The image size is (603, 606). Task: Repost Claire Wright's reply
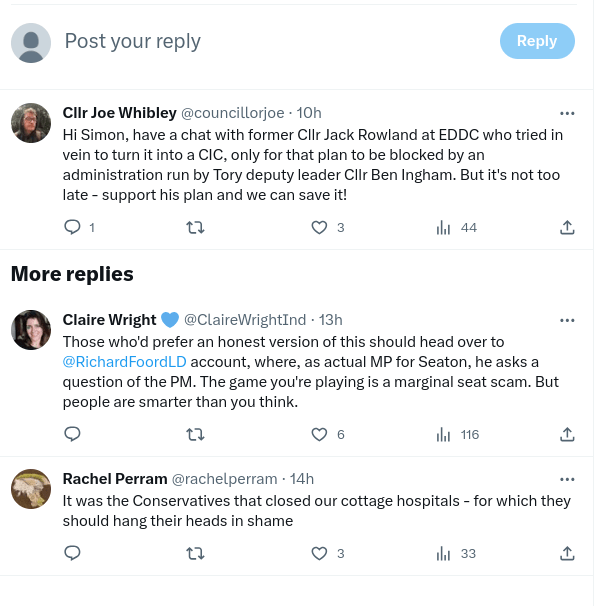pyautogui.click(x=196, y=434)
